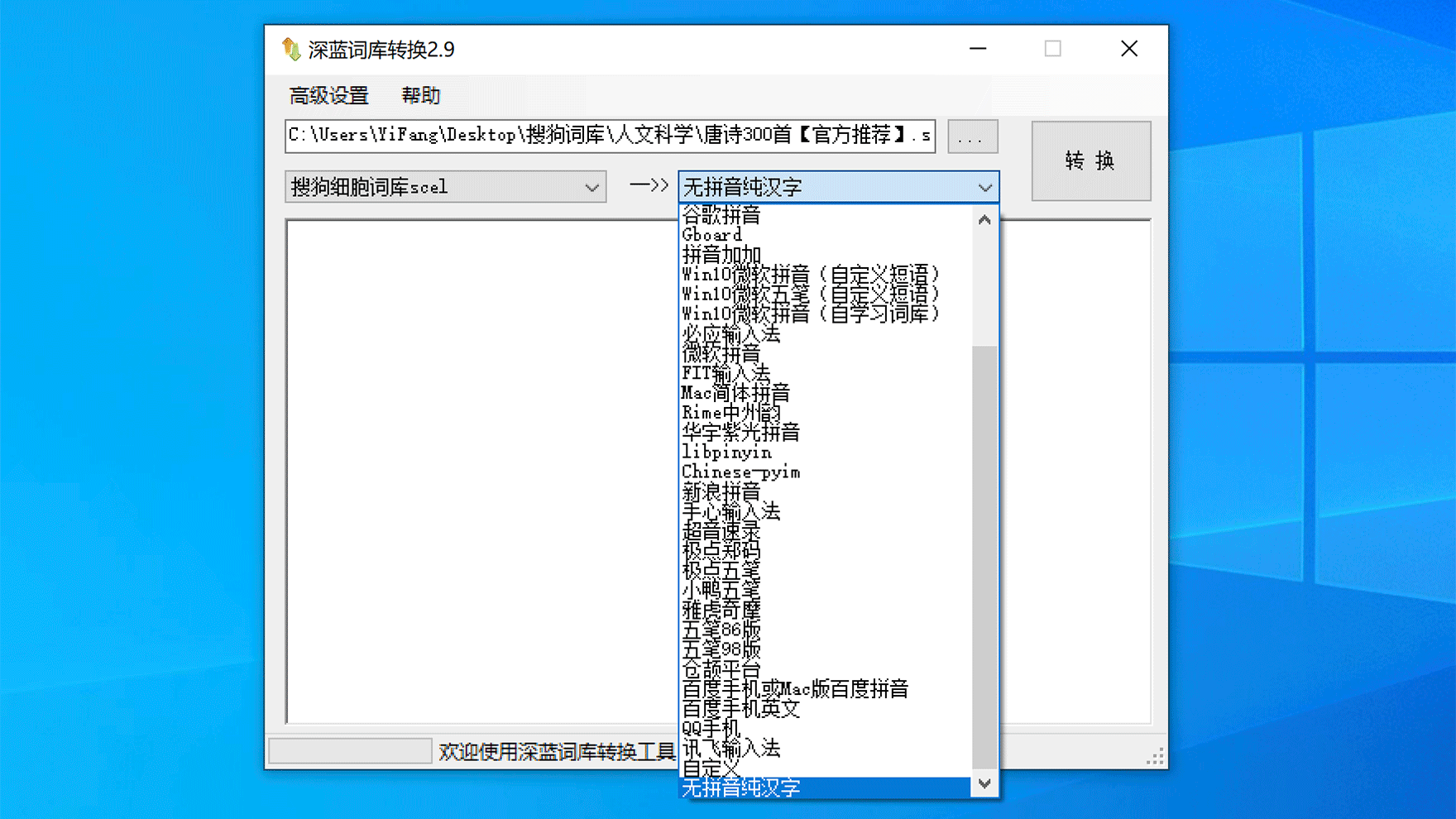Screen dimensions: 1456x819
Task: Select 拼音加加 from the list
Action: pyautogui.click(x=825, y=255)
